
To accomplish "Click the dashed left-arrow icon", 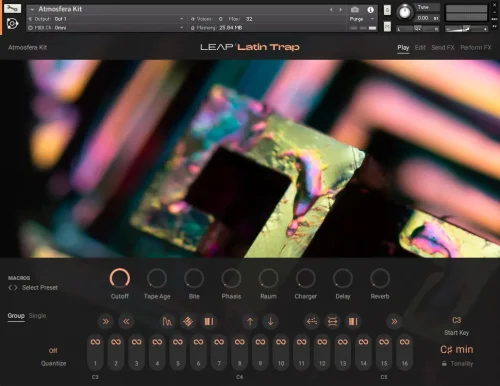I will (312, 321).
